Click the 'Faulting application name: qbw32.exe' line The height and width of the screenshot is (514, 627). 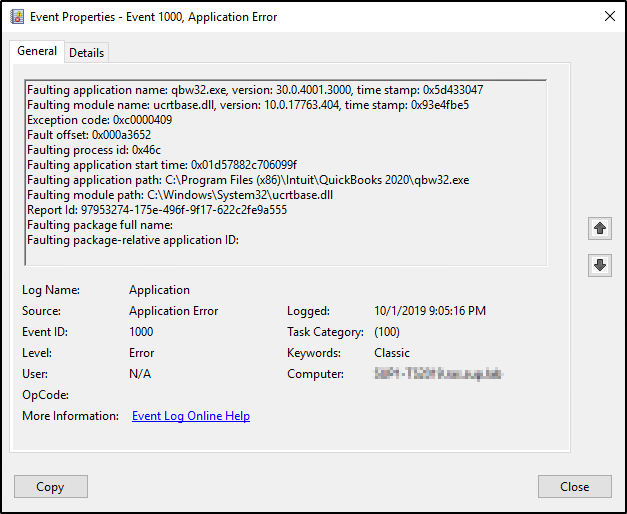coord(255,90)
